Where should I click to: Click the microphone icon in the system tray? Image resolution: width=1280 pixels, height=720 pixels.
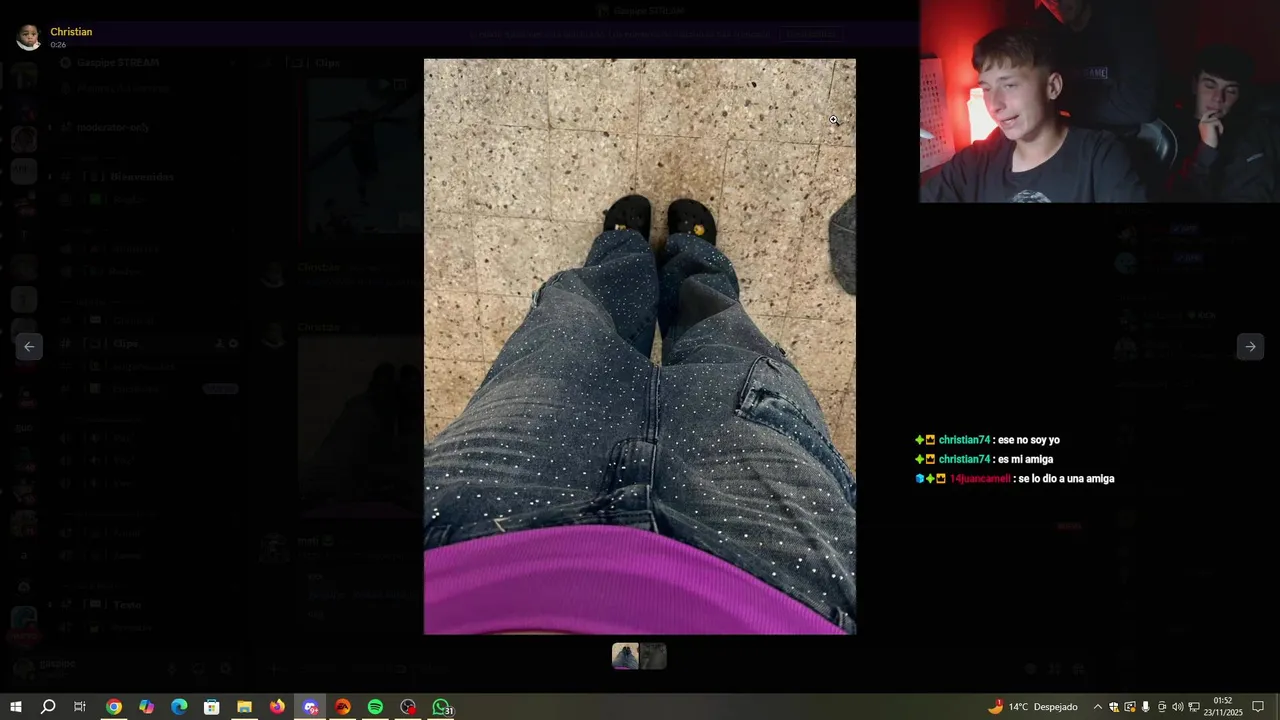[1146, 707]
